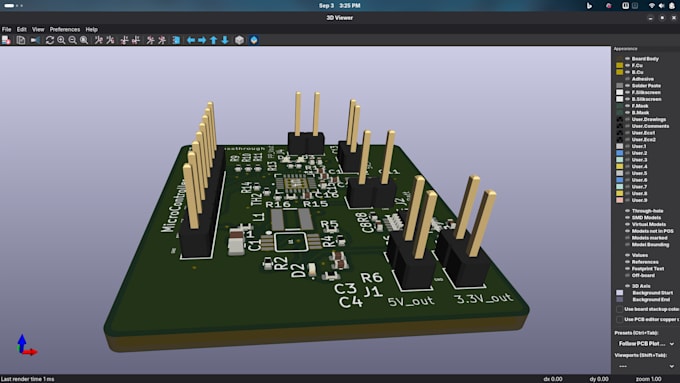Enable Use board stackup colors checkbox
Viewport: 680px width, 383px height.
tap(620, 309)
